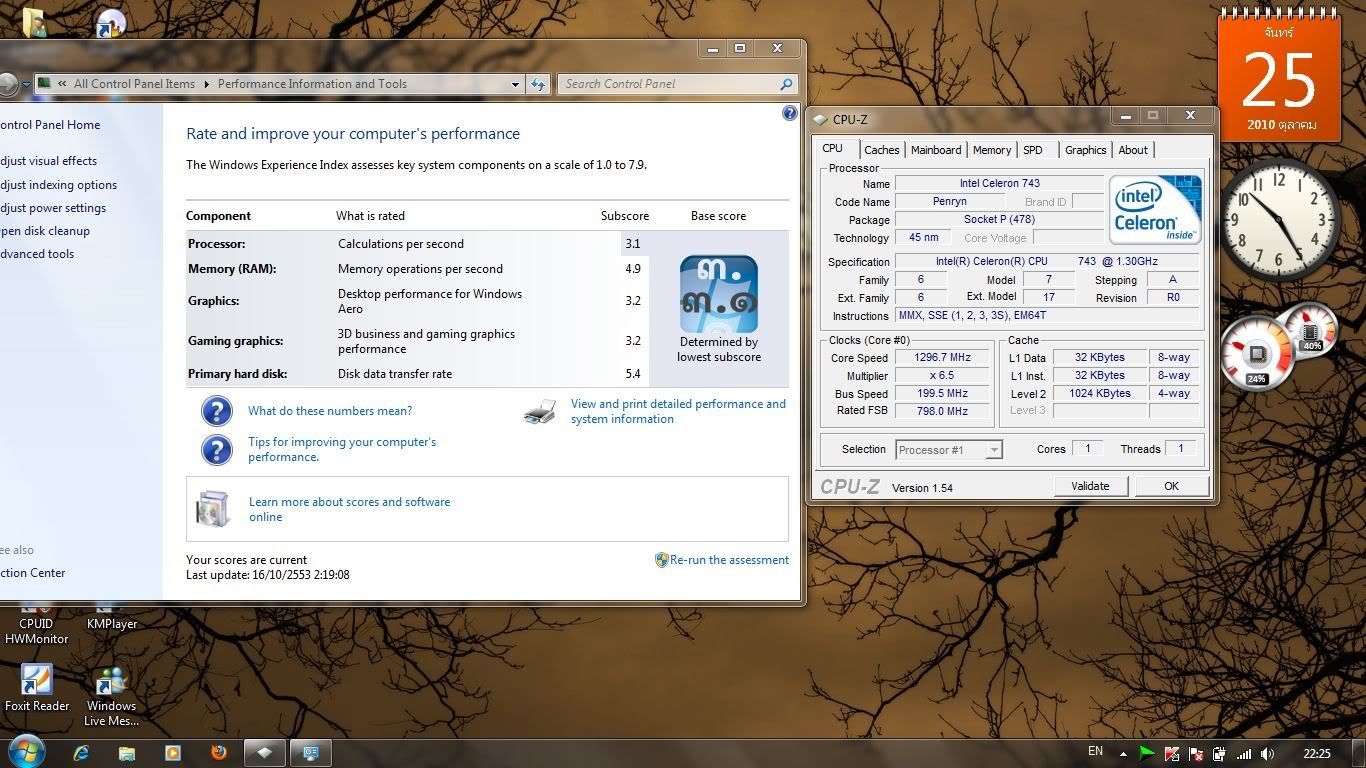Open Internet Explorer from the taskbar

click(x=81, y=753)
